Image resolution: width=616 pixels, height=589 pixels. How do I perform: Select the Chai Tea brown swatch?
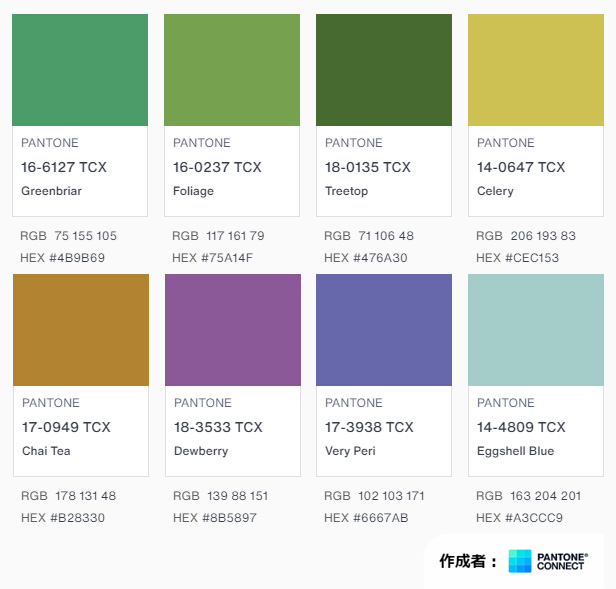81,330
